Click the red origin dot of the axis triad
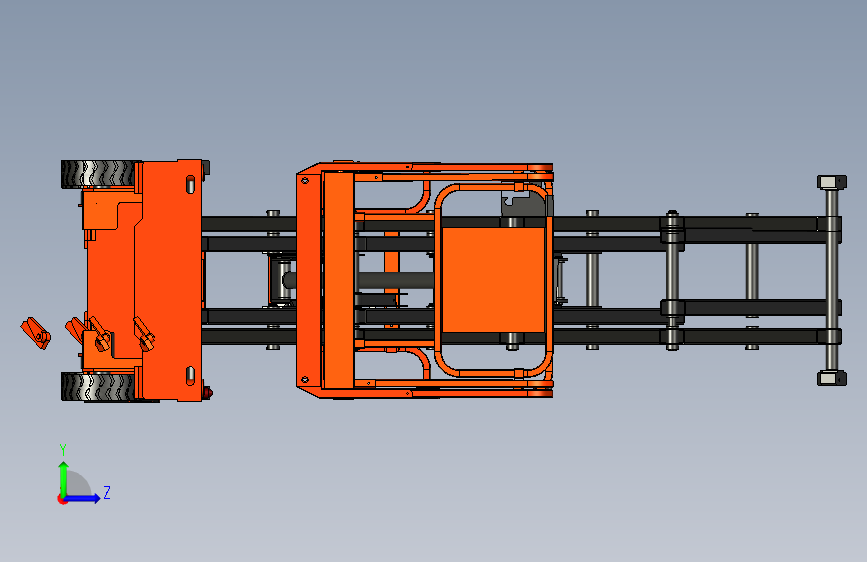 [x=61, y=499]
